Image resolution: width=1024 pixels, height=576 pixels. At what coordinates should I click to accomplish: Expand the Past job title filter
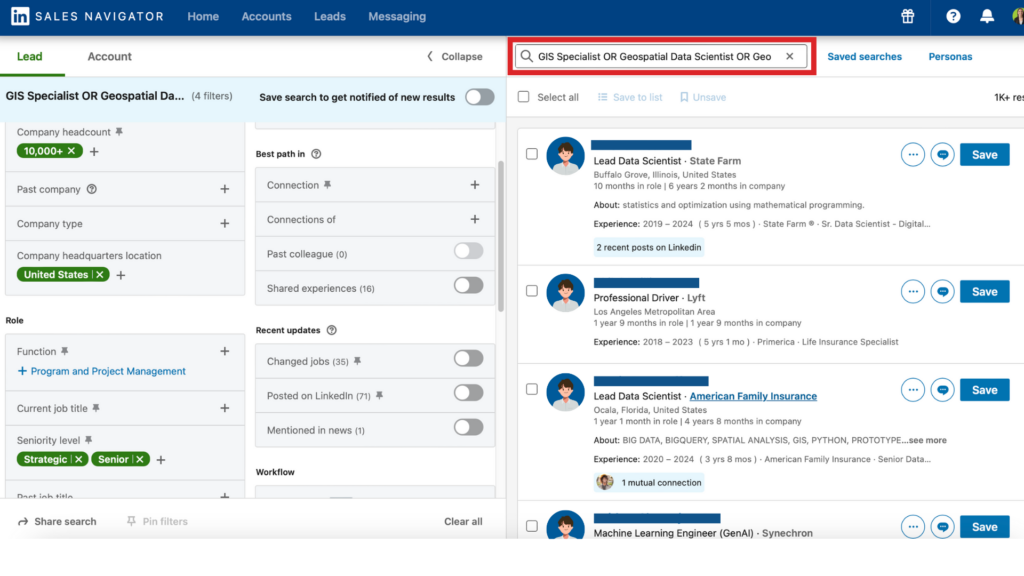point(225,496)
